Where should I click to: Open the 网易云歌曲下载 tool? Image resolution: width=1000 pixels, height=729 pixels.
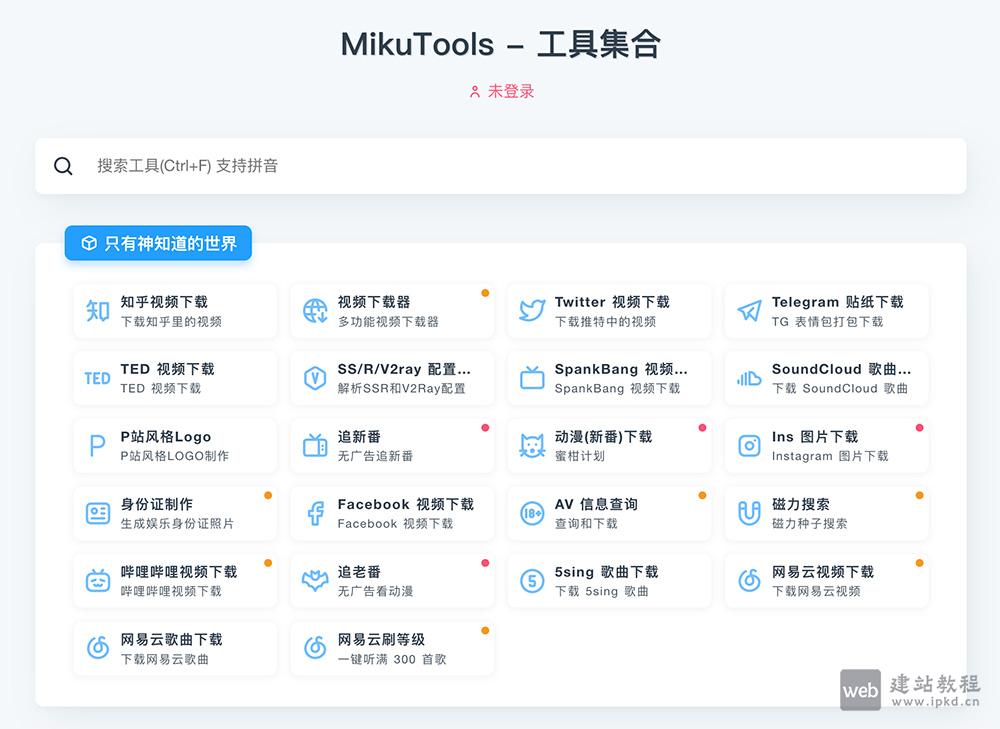(174, 648)
